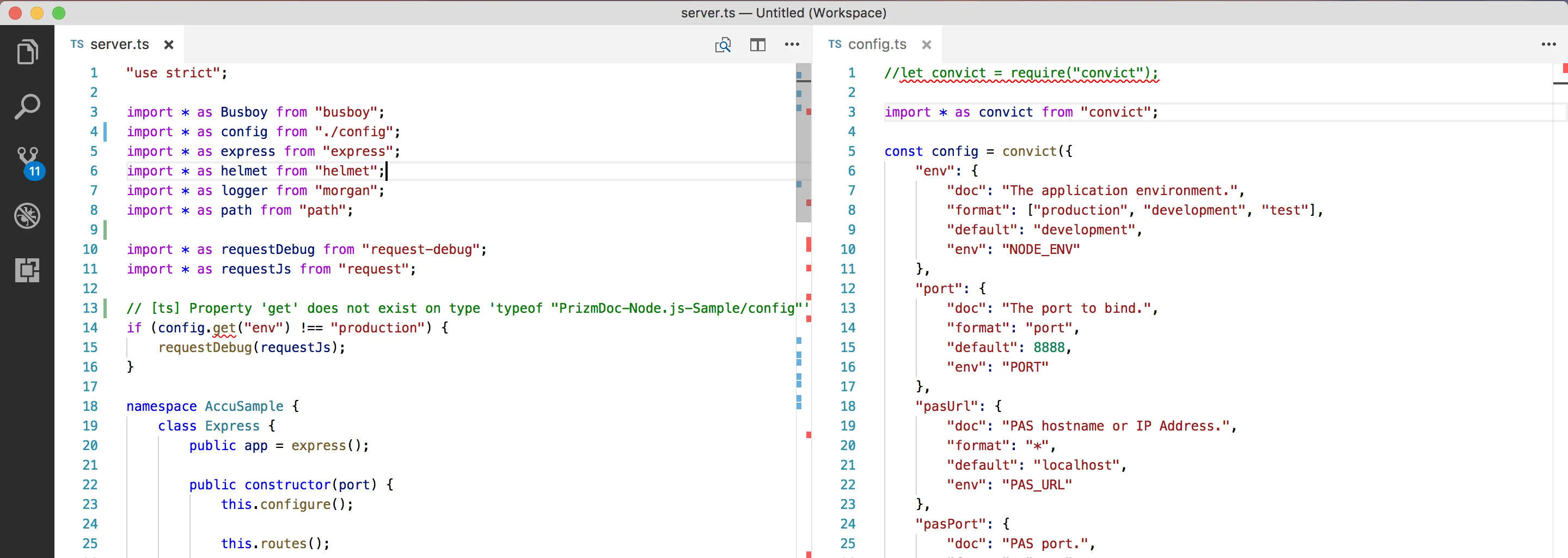This screenshot has height=558, width=1568.
Task: Click "localhost" default value
Action: tap(1076, 465)
